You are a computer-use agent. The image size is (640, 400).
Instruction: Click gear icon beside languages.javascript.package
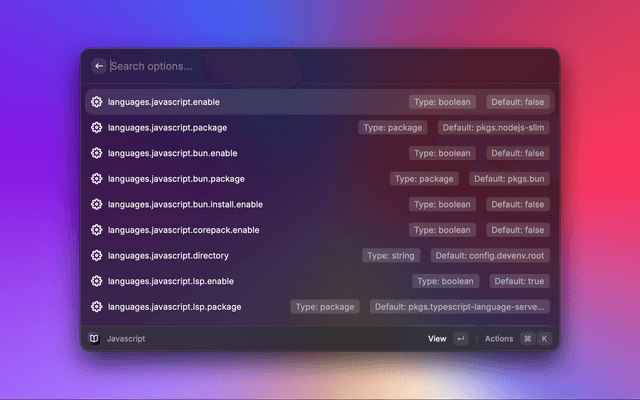point(96,128)
